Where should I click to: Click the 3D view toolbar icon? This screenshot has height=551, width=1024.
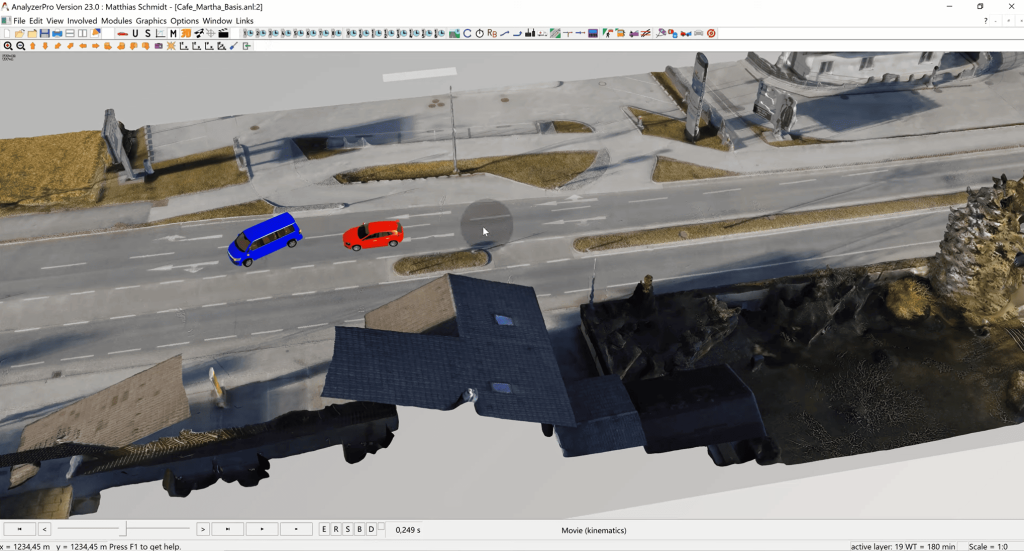[x=186, y=34]
